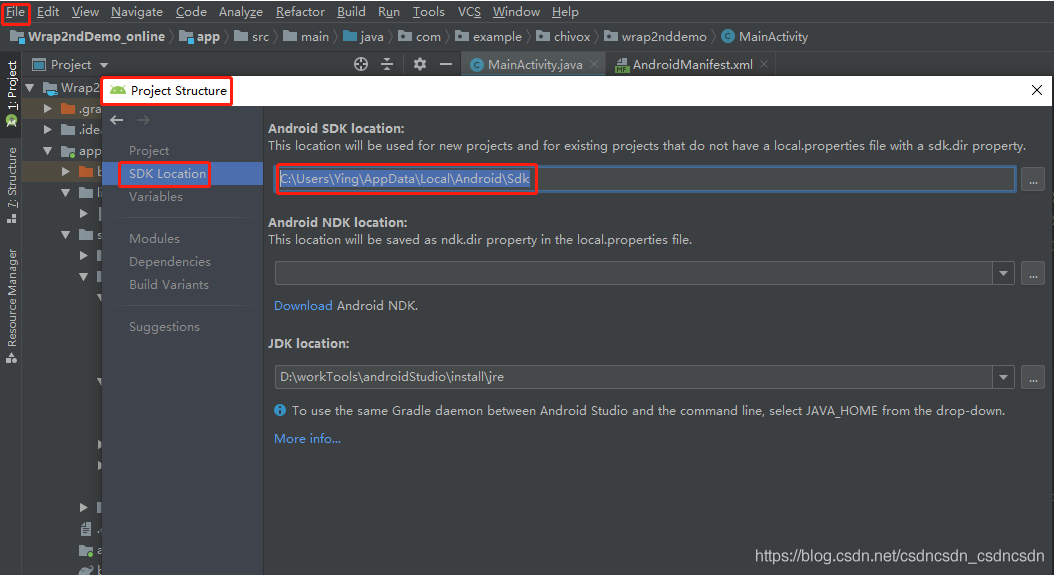Toggle the 7: Structure tool window
Image resolution: width=1054 pixels, height=575 pixels.
click(11, 185)
